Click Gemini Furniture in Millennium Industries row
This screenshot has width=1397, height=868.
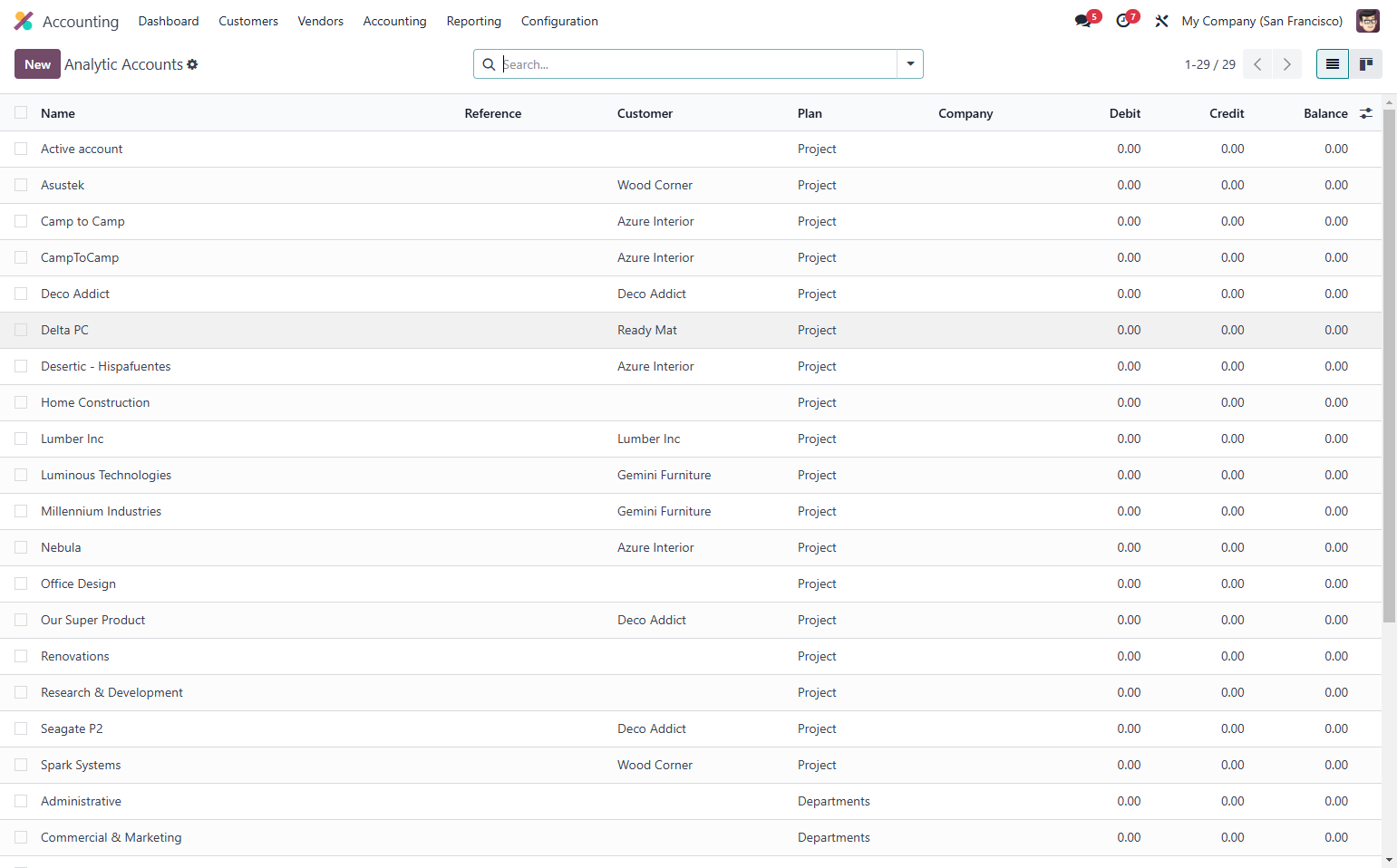pyautogui.click(x=665, y=511)
